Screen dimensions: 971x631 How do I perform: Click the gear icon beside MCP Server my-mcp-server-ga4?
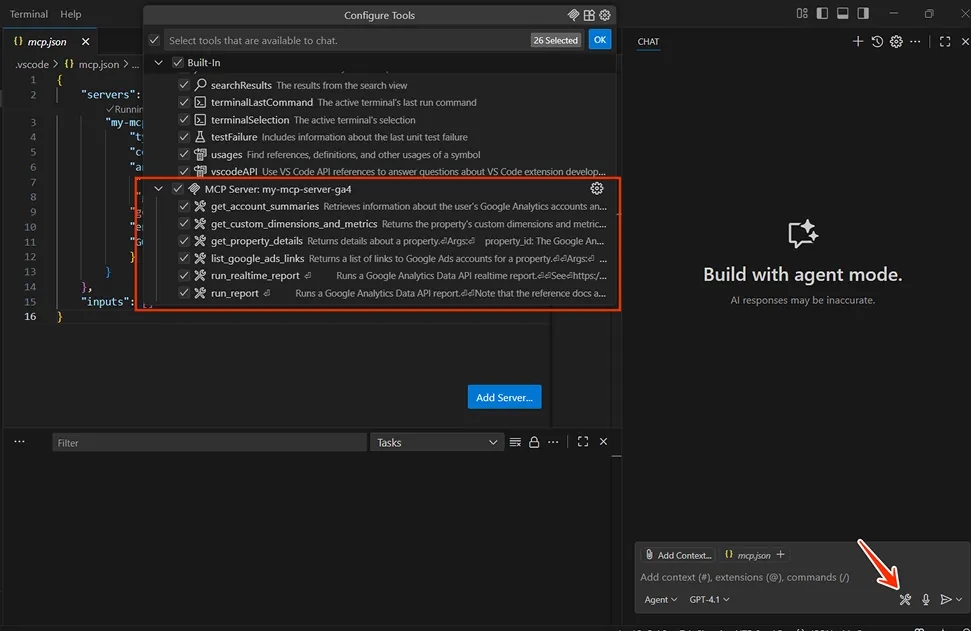(x=596, y=188)
